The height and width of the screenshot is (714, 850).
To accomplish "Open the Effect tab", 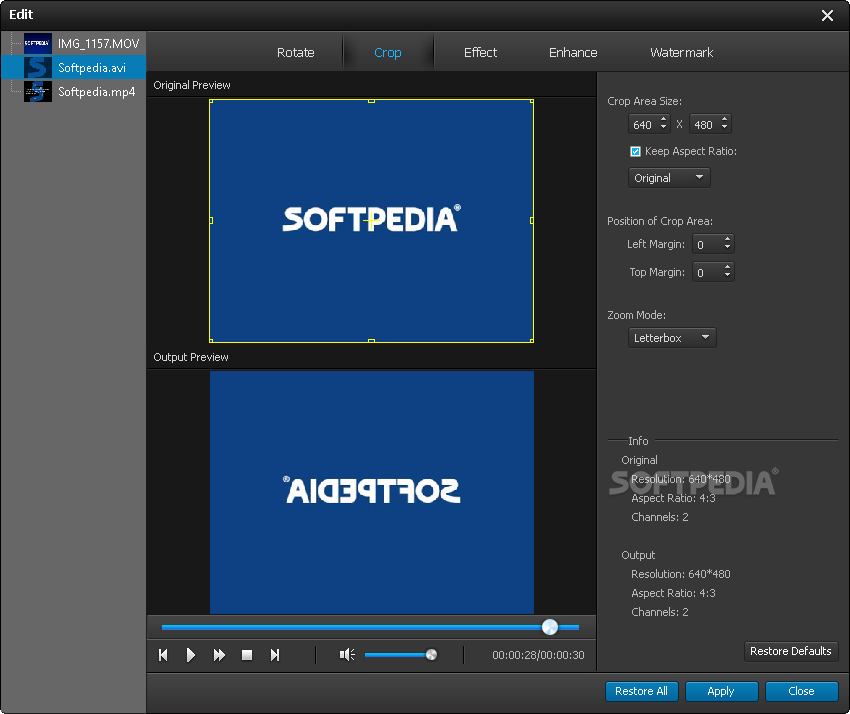I will coord(480,53).
